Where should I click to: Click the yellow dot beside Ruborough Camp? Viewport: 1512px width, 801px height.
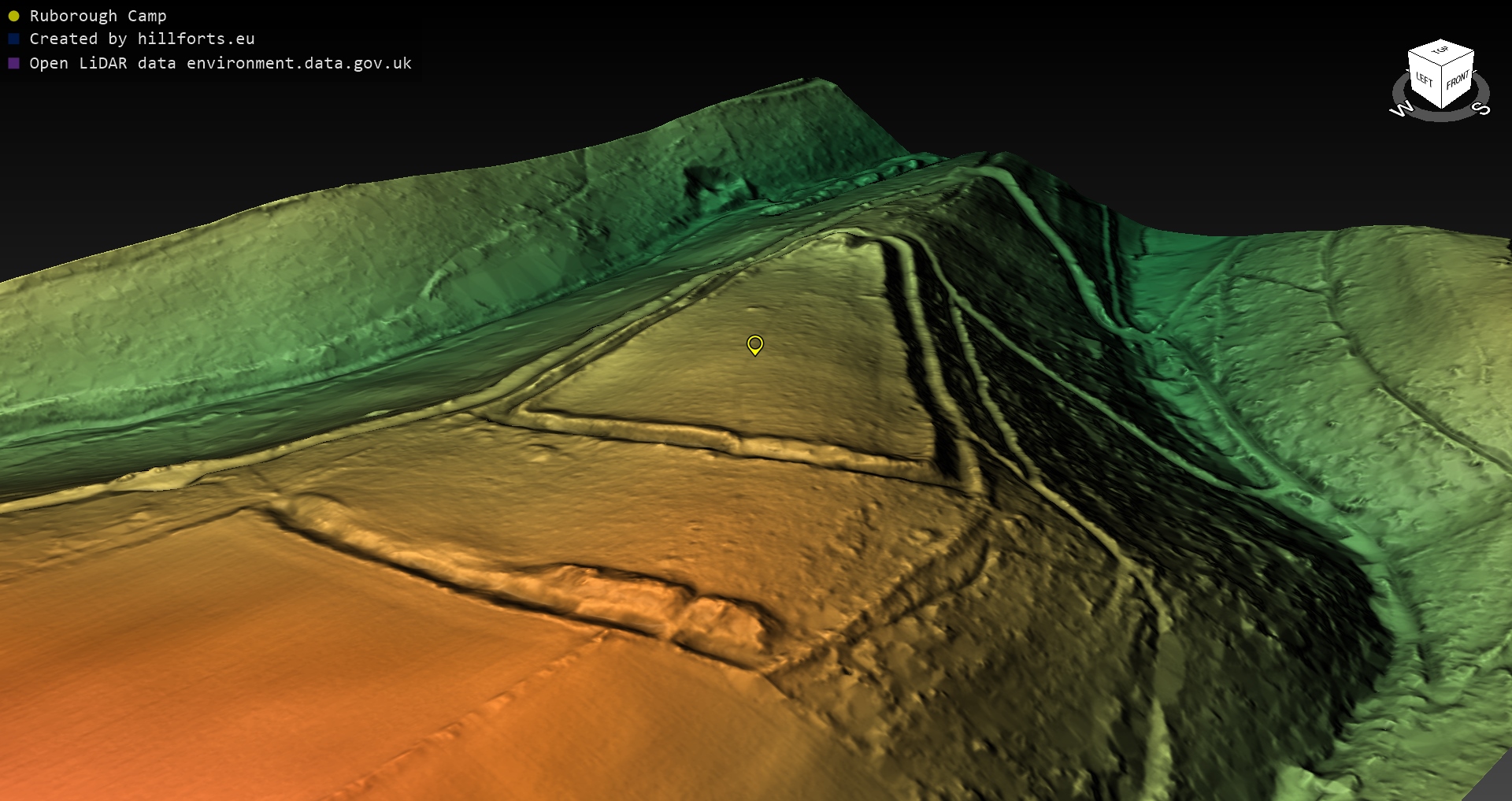[13, 16]
